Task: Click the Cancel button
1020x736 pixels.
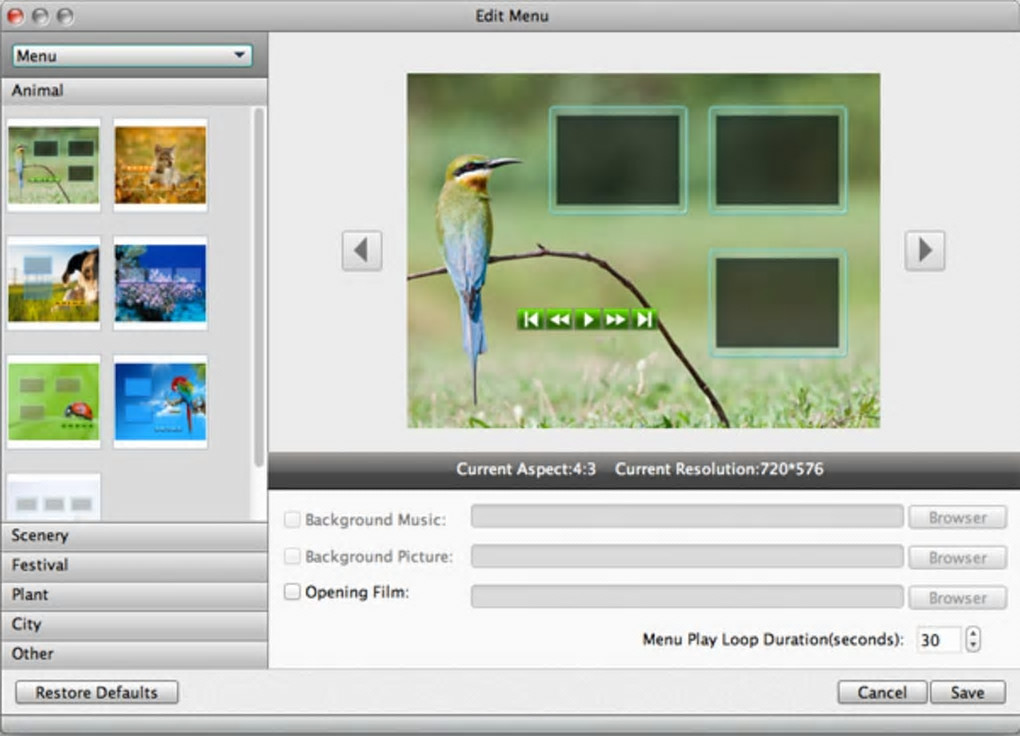Action: [x=882, y=692]
